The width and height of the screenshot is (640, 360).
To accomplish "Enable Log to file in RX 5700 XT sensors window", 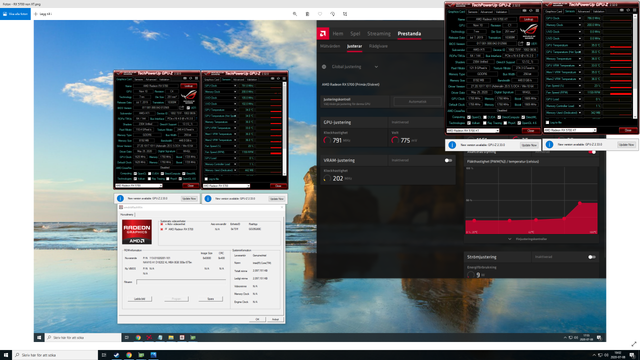I will pyautogui.click(x=548, y=122).
